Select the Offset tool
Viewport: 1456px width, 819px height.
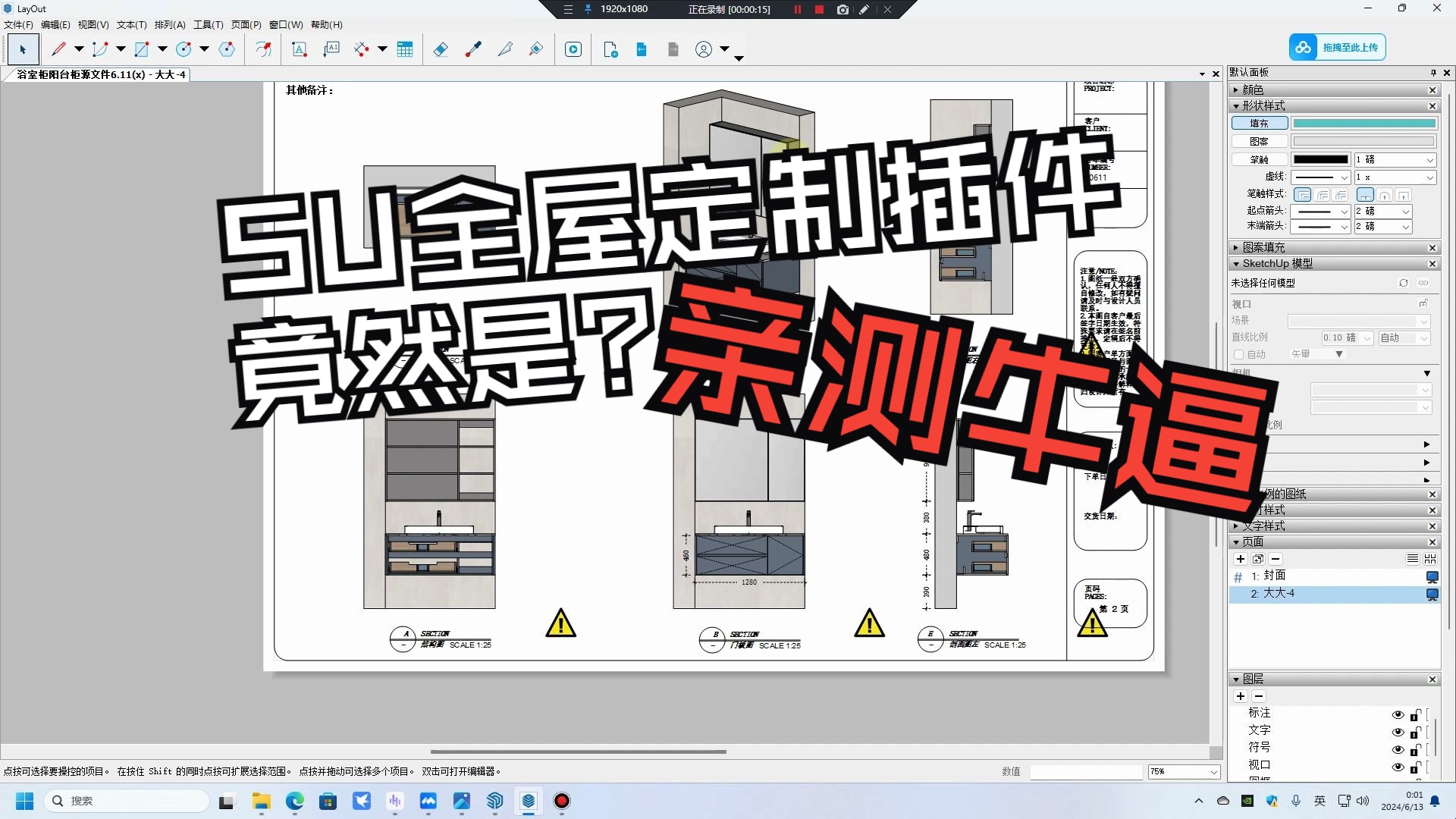(x=263, y=49)
